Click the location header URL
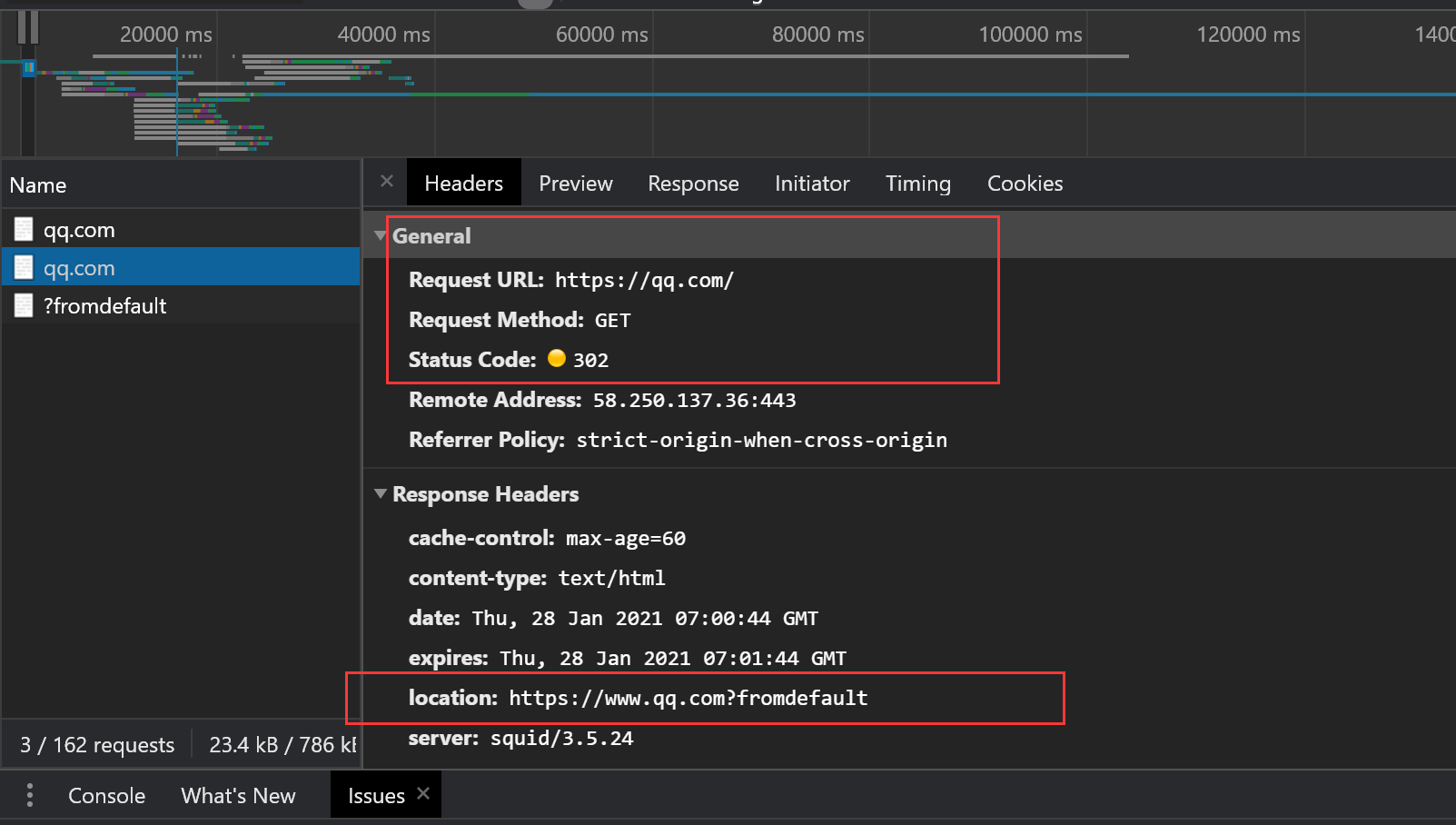Viewport: 1456px width, 825px height. (688, 698)
